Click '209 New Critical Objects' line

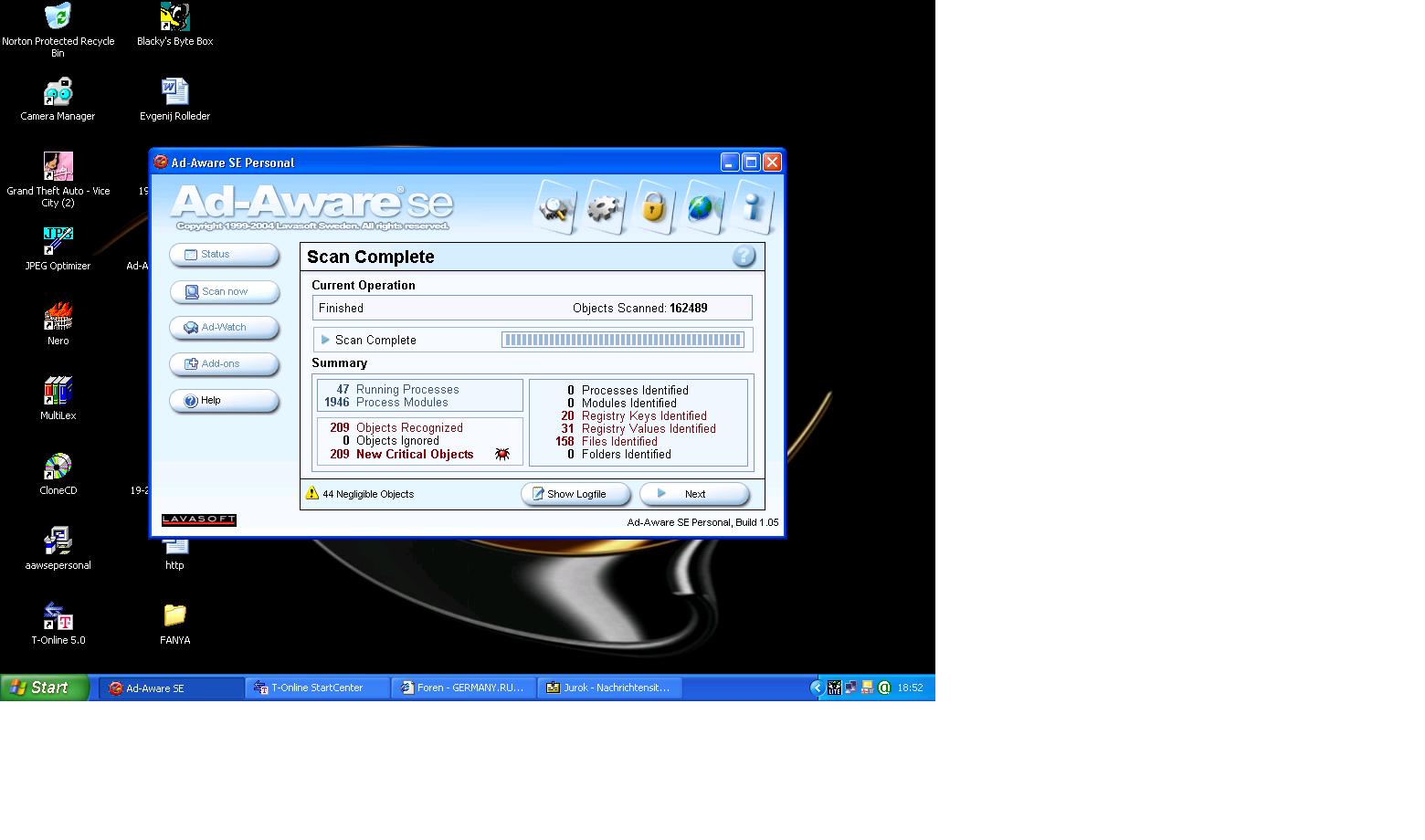pos(402,454)
